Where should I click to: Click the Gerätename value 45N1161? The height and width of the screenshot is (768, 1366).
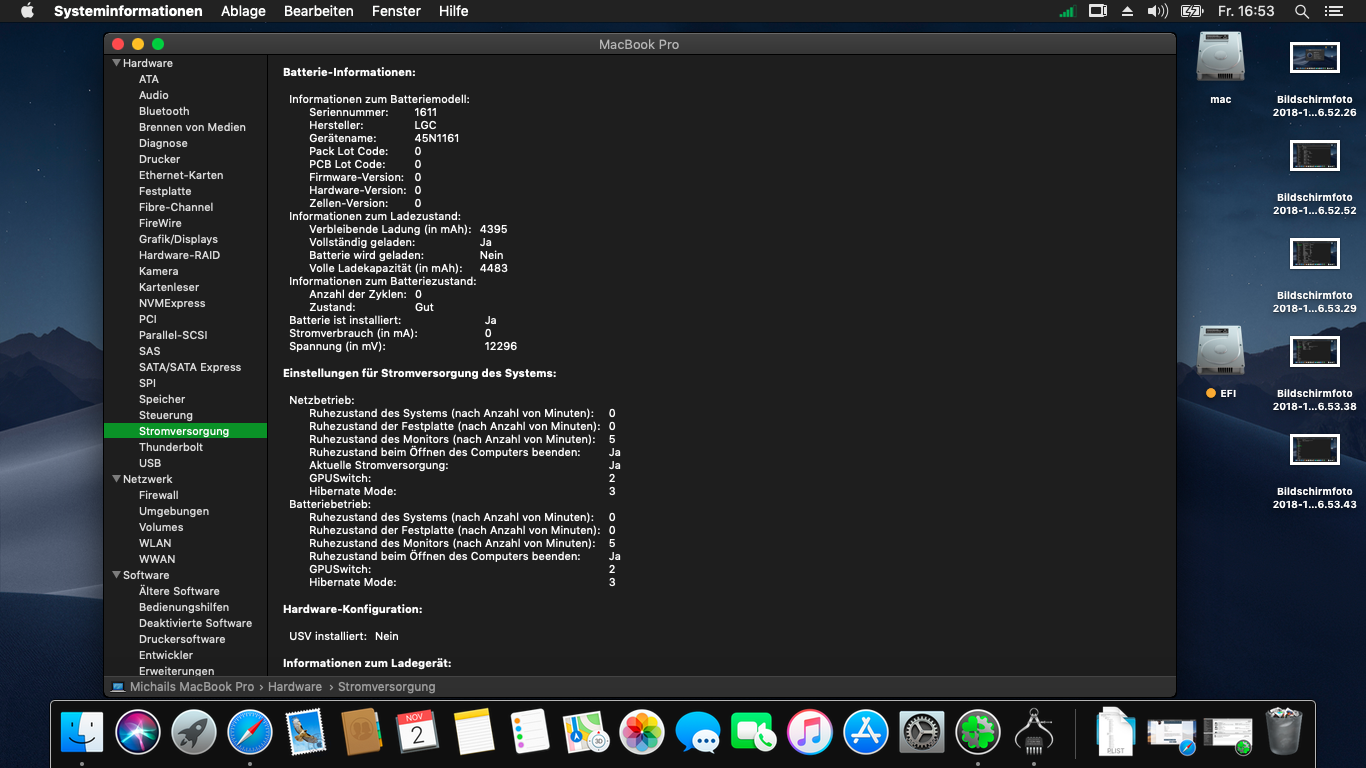437,138
